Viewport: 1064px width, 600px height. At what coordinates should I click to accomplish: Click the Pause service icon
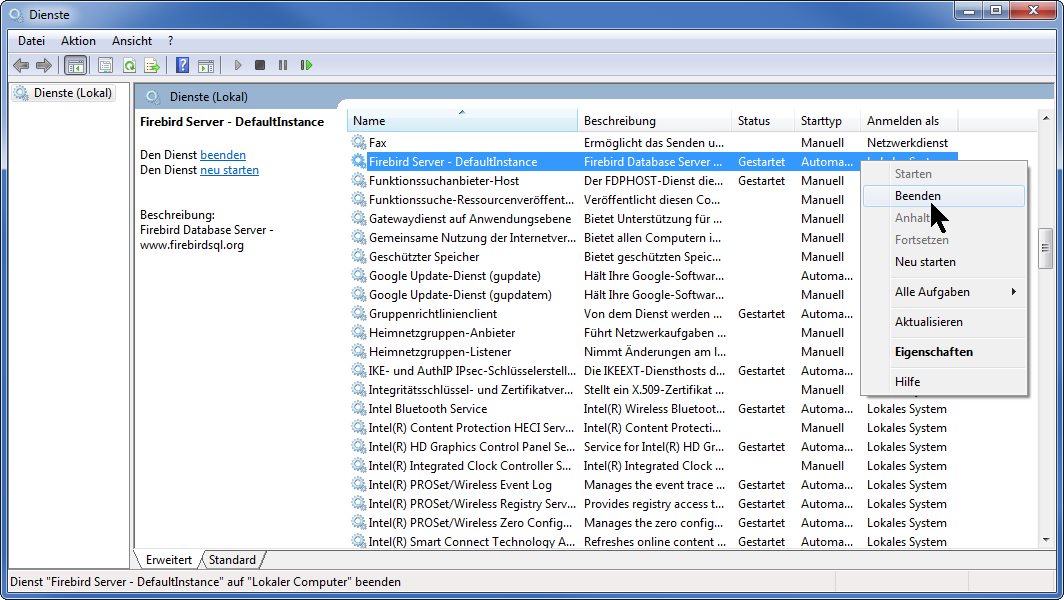coord(283,65)
